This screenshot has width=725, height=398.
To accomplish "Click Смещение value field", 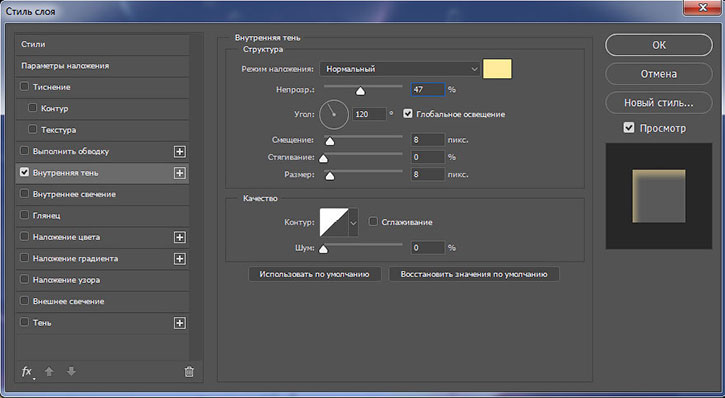I will (x=428, y=140).
